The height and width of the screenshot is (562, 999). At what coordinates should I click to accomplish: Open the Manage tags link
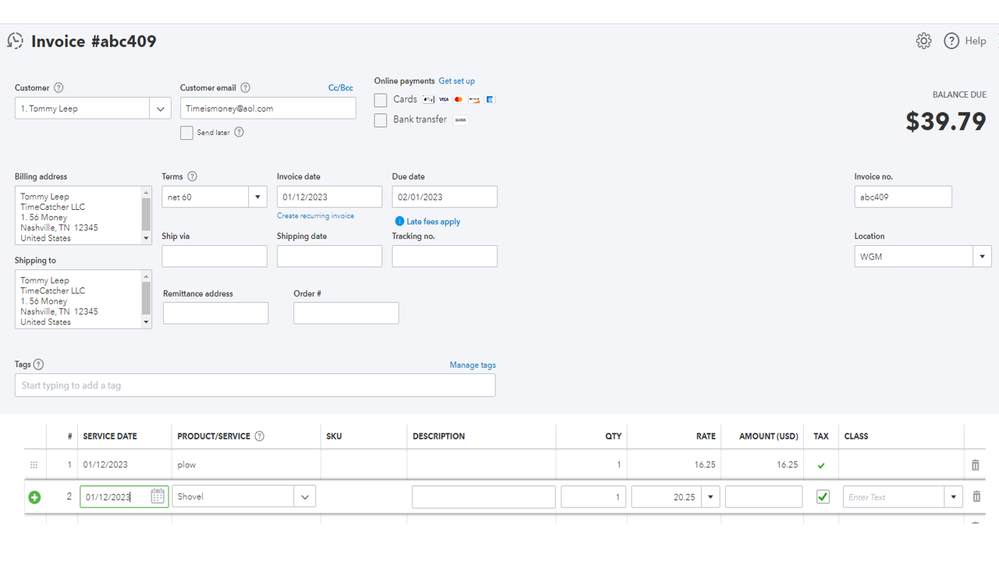472,365
